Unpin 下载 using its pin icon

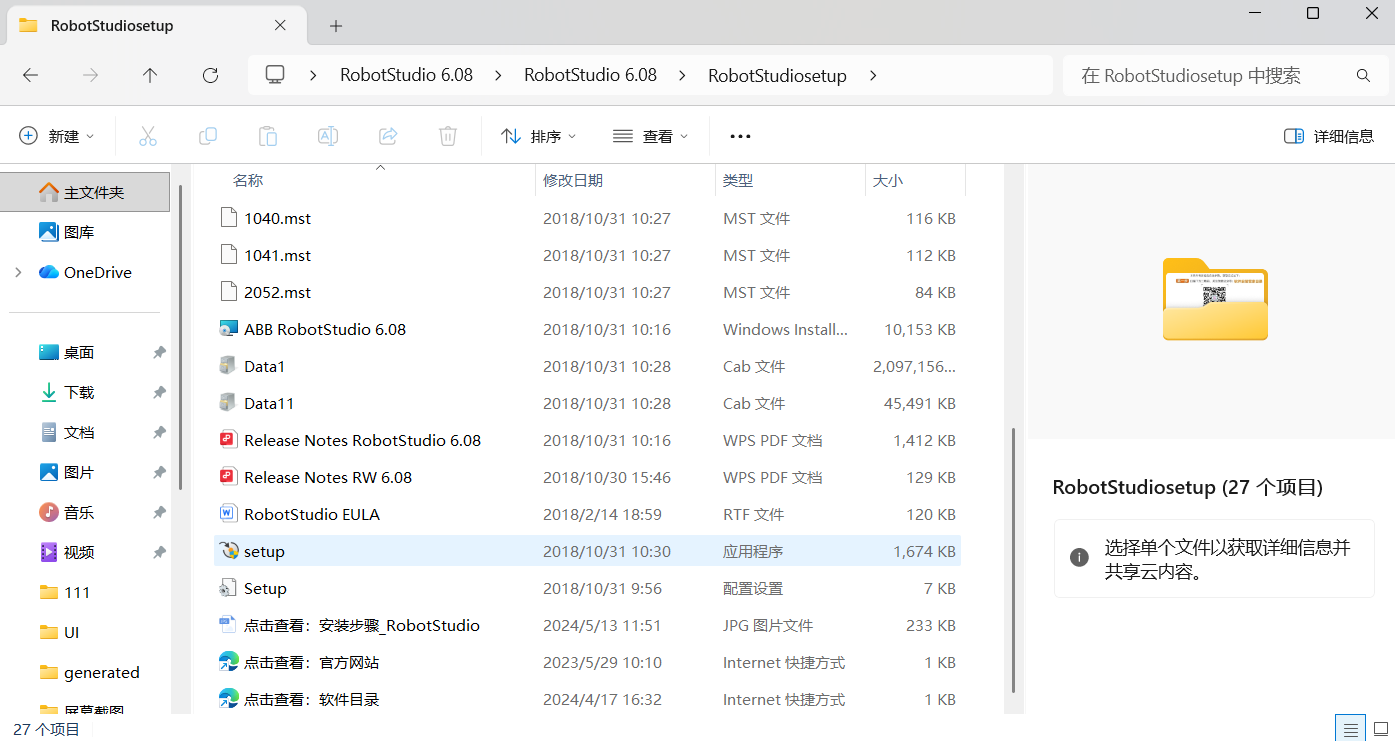pos(159,393)
